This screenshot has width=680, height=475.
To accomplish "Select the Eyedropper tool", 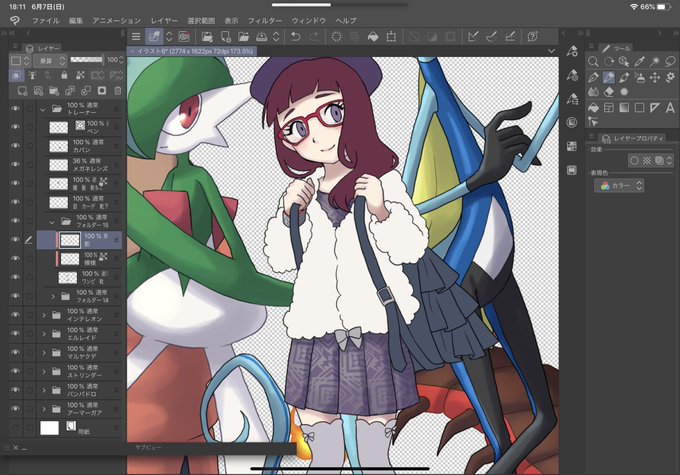I will coord(639,62).
